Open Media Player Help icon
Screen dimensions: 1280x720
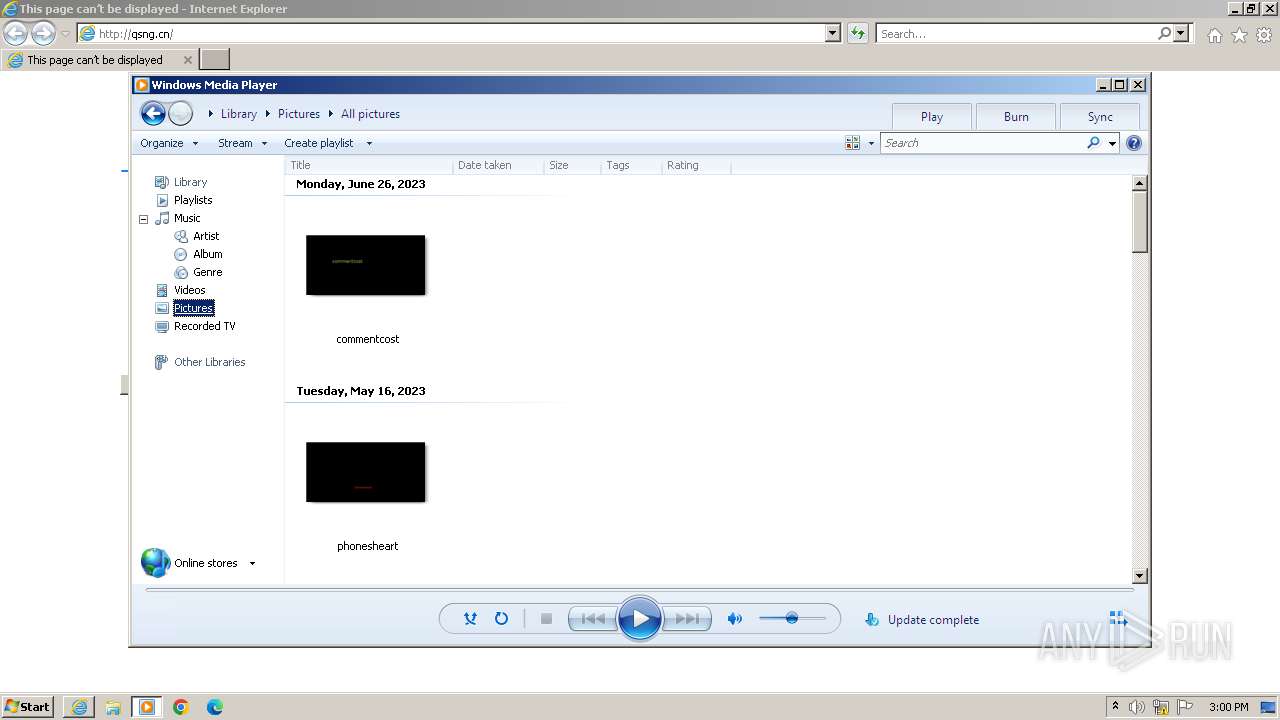point(1134,143)
